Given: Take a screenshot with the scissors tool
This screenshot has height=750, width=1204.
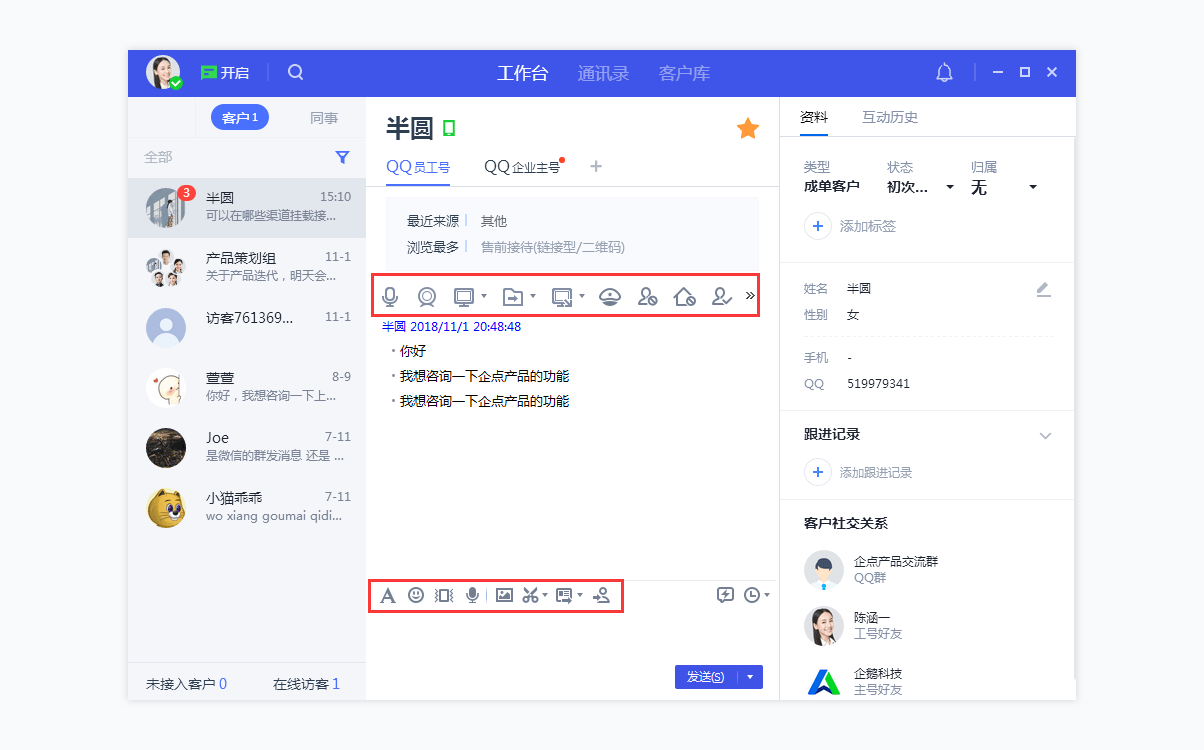Looking at the screenshot, I should click(x=530, y=594).
